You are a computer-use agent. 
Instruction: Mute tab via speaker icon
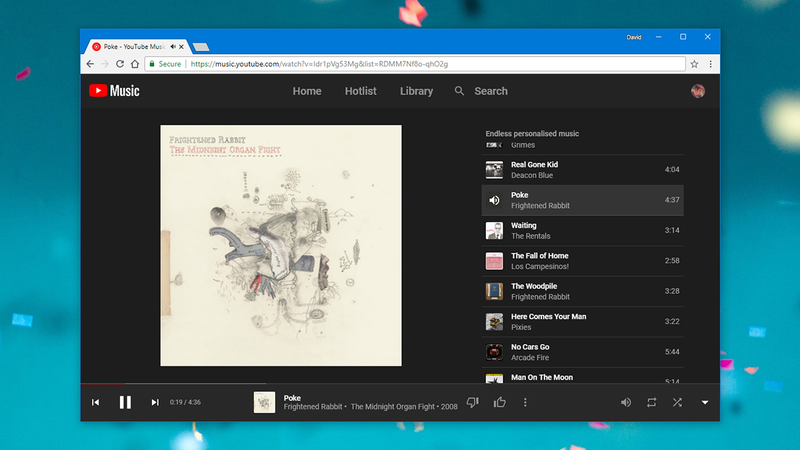point(173,46)
